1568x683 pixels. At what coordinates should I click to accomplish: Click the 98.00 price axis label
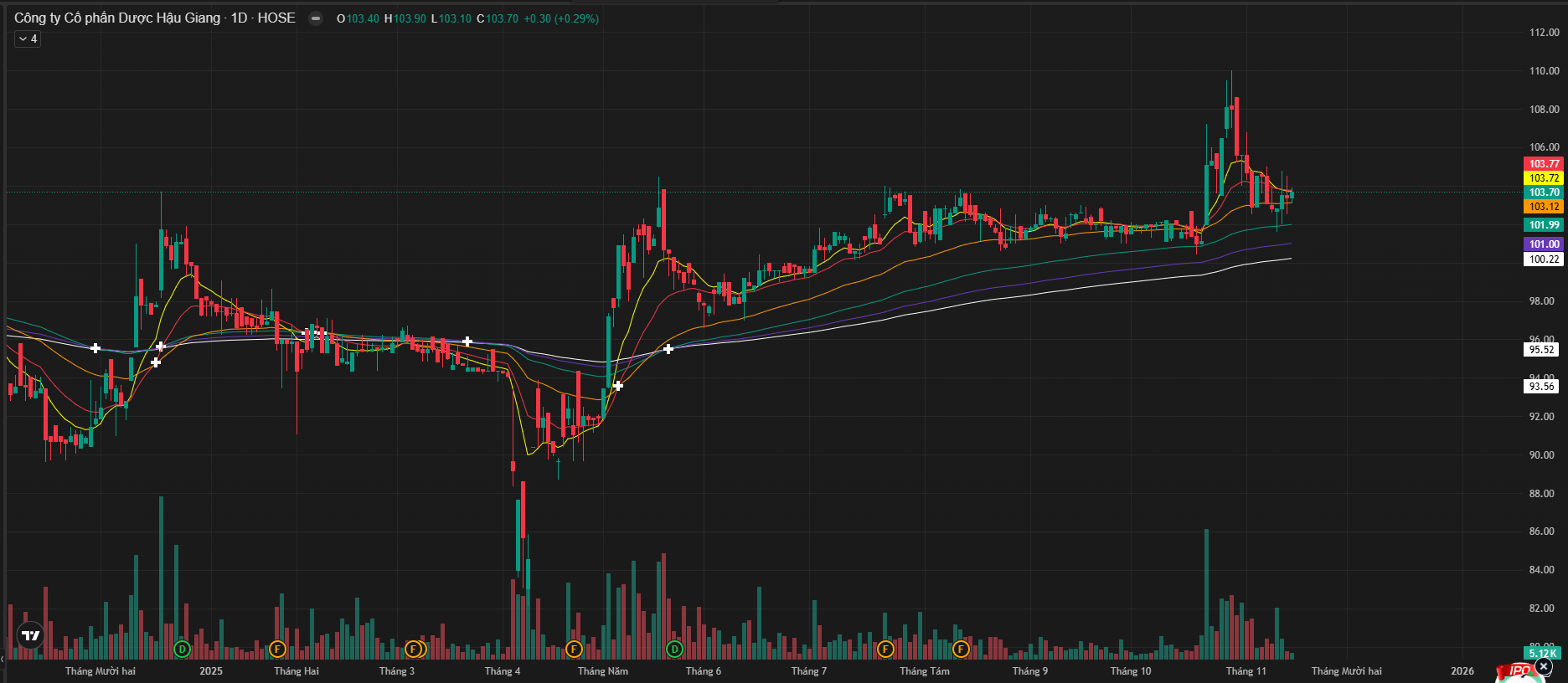click(x=1542, y=301)
